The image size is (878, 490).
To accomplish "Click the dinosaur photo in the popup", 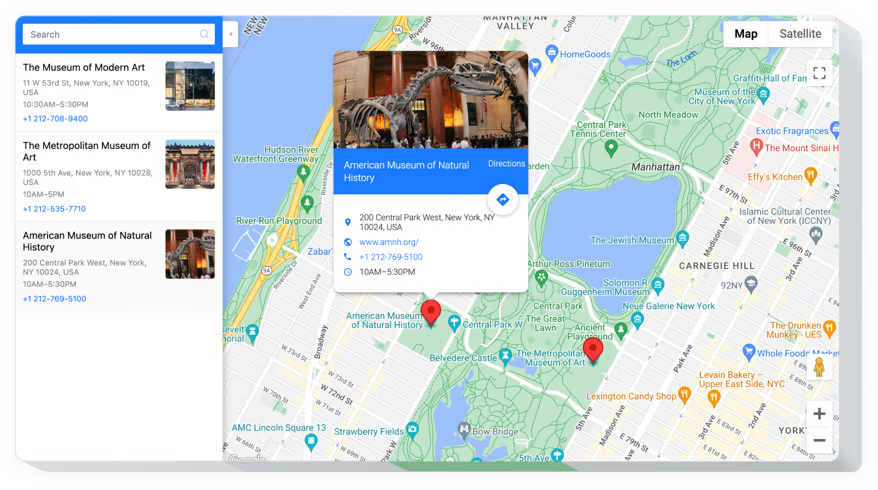I will [x=431, y=100].
